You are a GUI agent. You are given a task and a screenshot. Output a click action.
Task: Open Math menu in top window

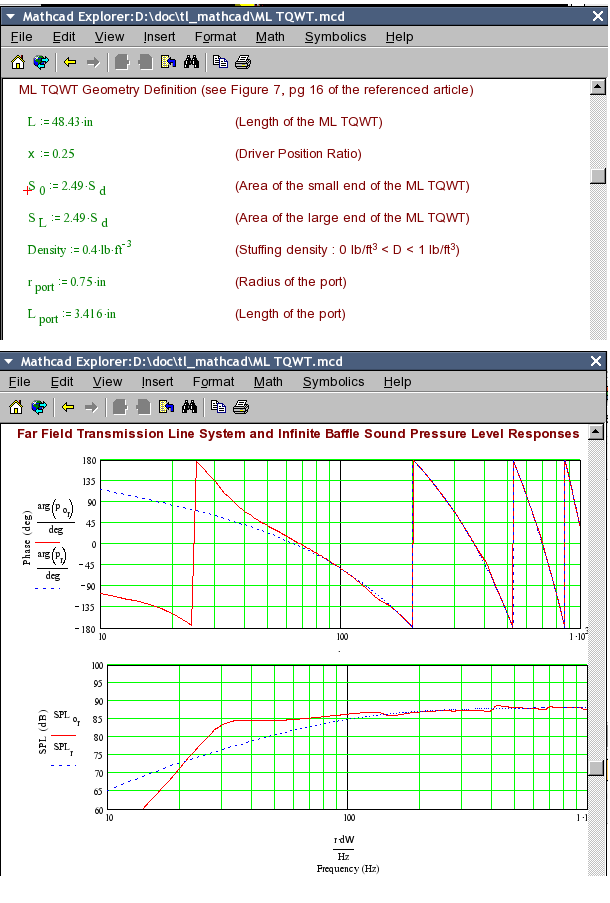270,37
